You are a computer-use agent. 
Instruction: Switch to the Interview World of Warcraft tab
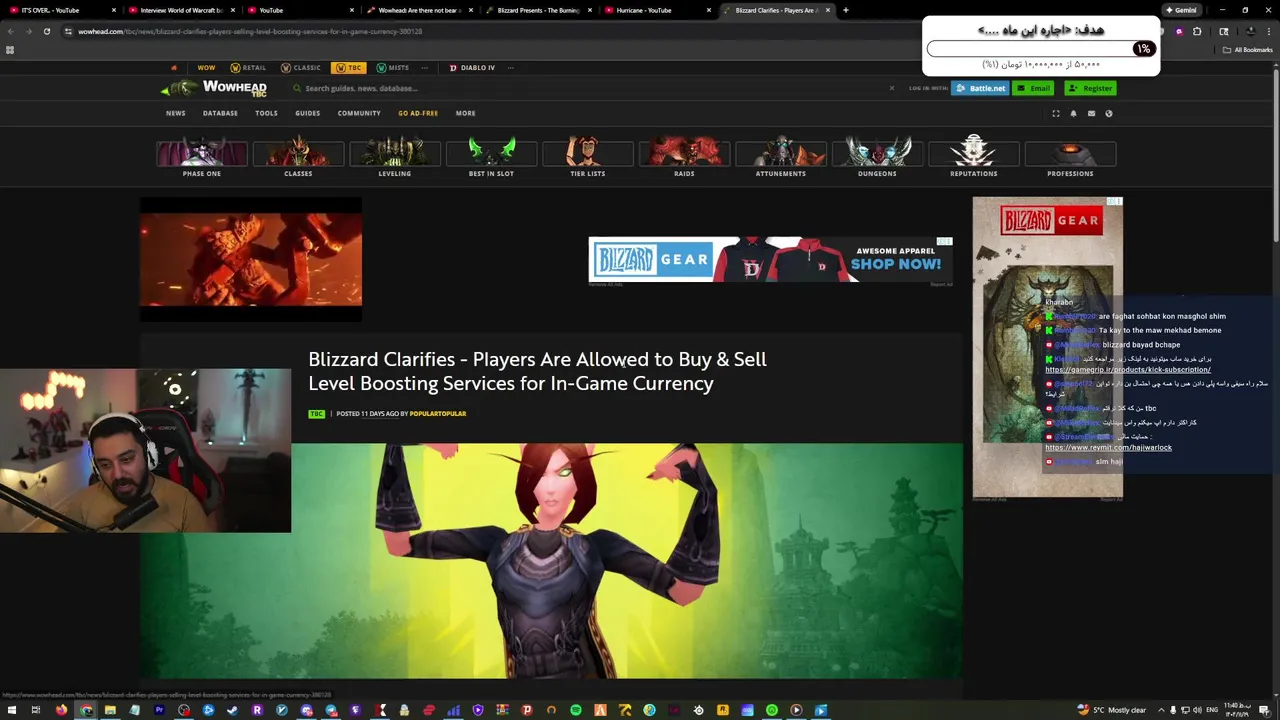pos(181,10)
